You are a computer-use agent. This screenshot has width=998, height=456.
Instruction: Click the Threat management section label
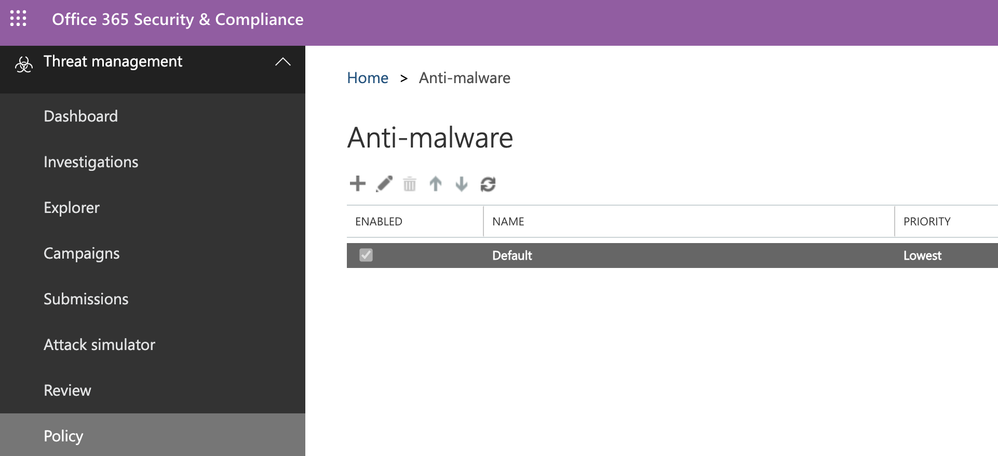click(x=113, y=62)
